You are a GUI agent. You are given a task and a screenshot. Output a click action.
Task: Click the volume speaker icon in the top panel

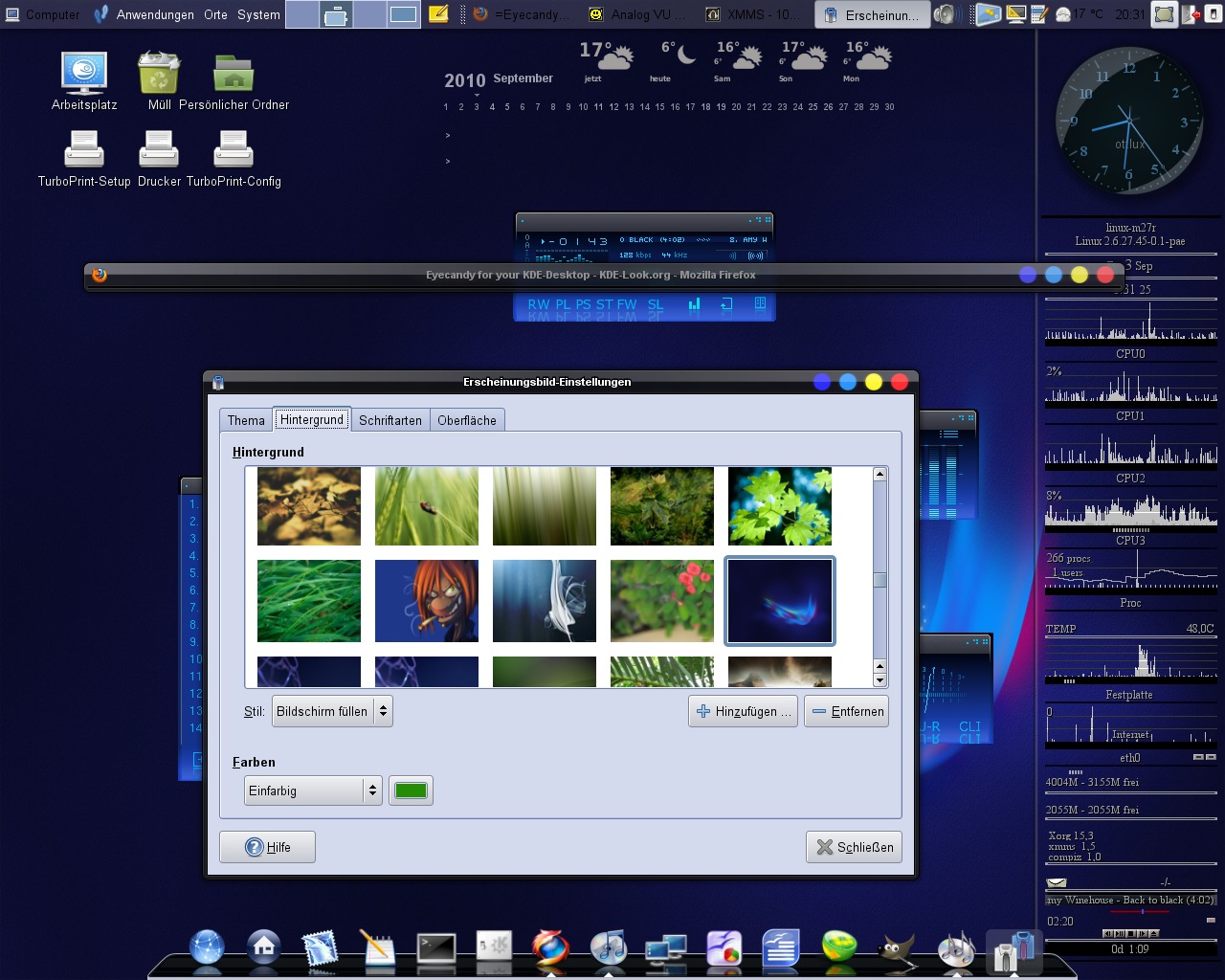pos(947,14)
